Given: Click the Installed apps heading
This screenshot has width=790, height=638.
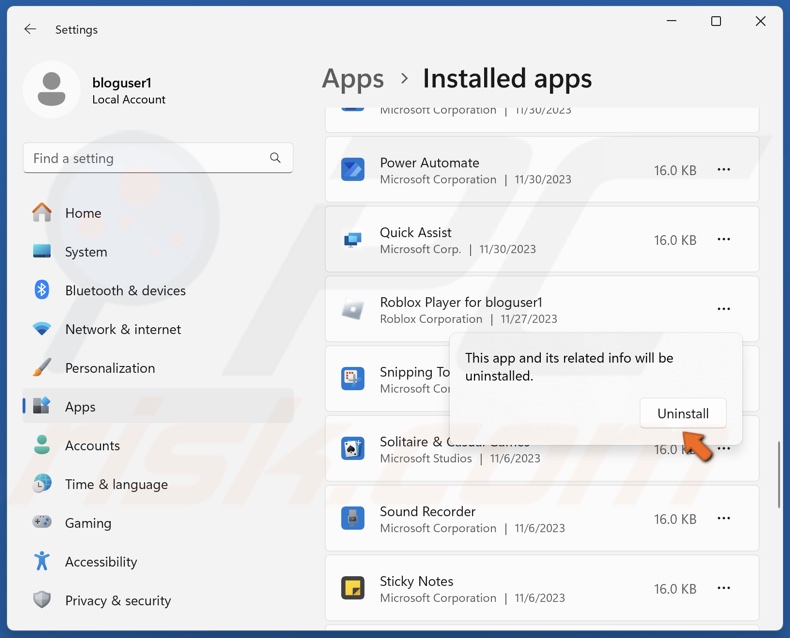Looking at the screenshot, I should (507, 79).
